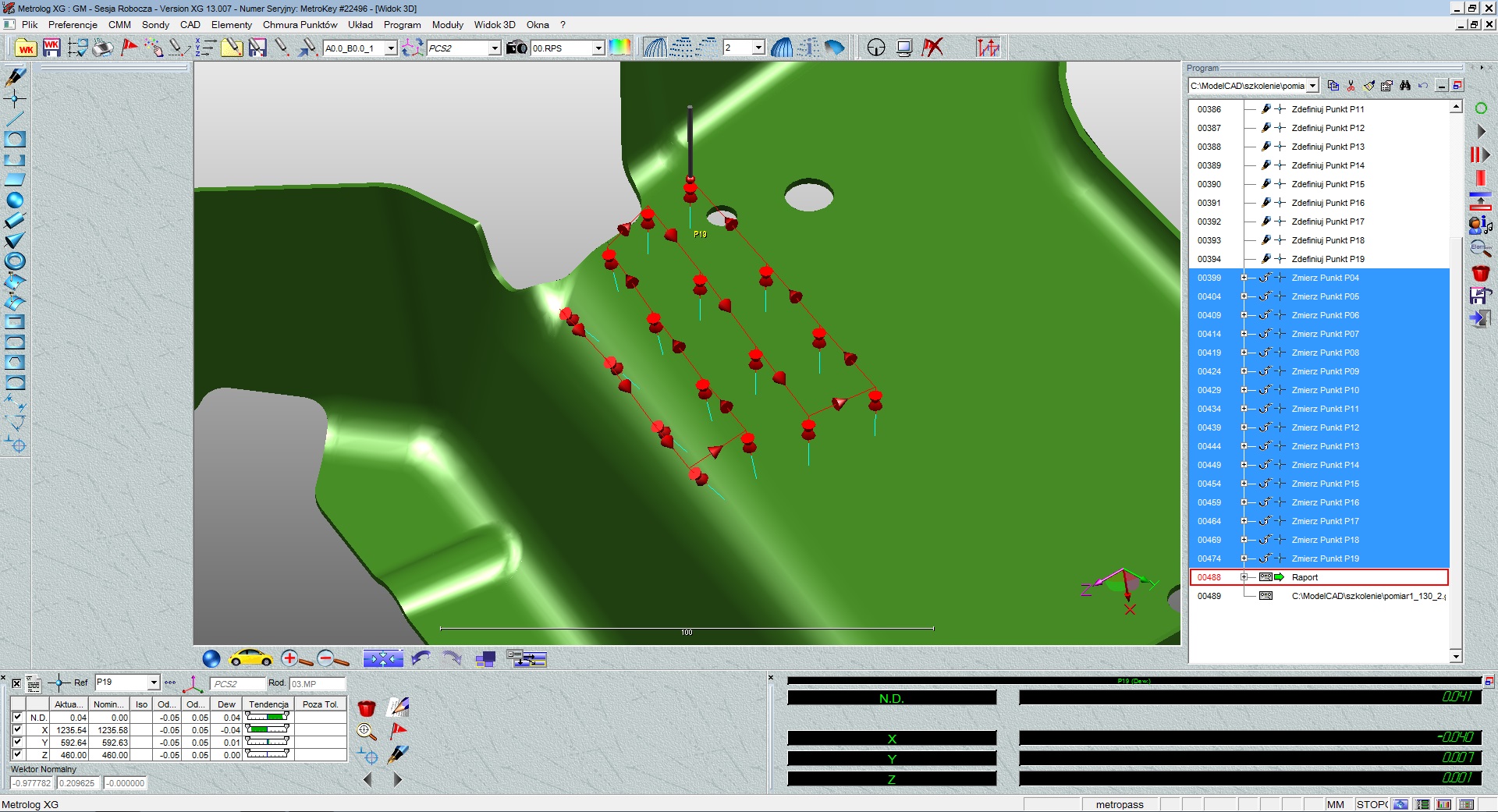Screen dimensions: 1498x812
Task: Toggle the Z row checkbox
Action: coord(17,754)
